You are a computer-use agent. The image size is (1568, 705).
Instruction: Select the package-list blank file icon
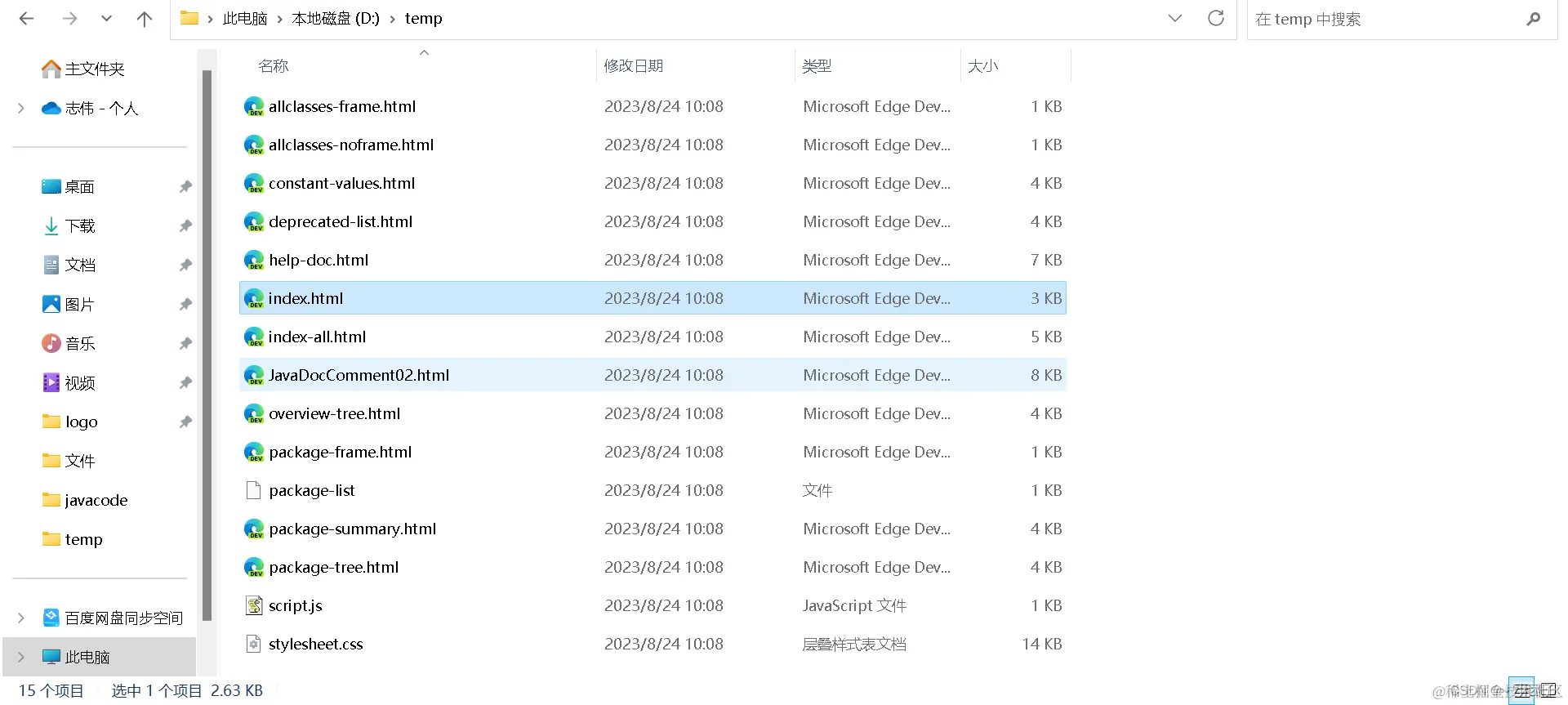pos(254,490)
